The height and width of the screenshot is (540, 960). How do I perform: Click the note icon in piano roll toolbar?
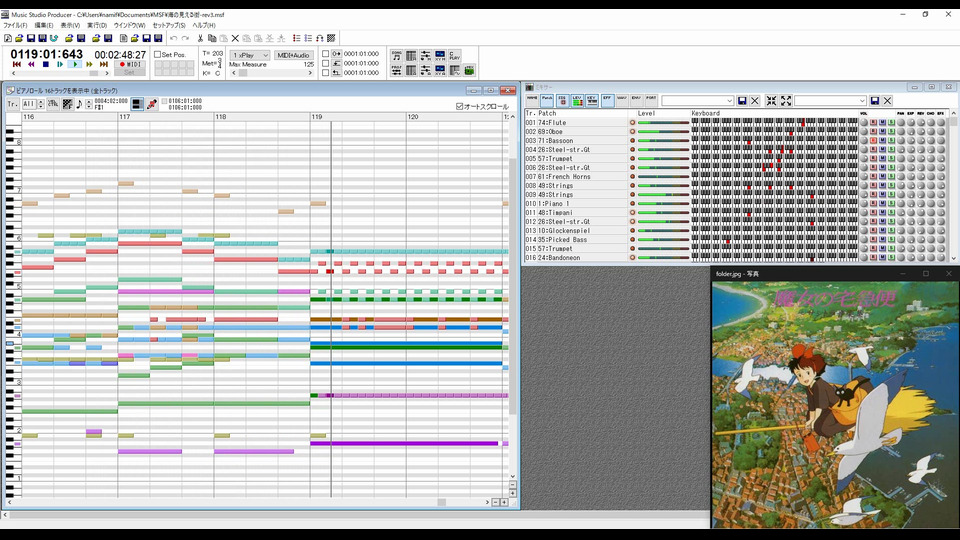(79, 104)
